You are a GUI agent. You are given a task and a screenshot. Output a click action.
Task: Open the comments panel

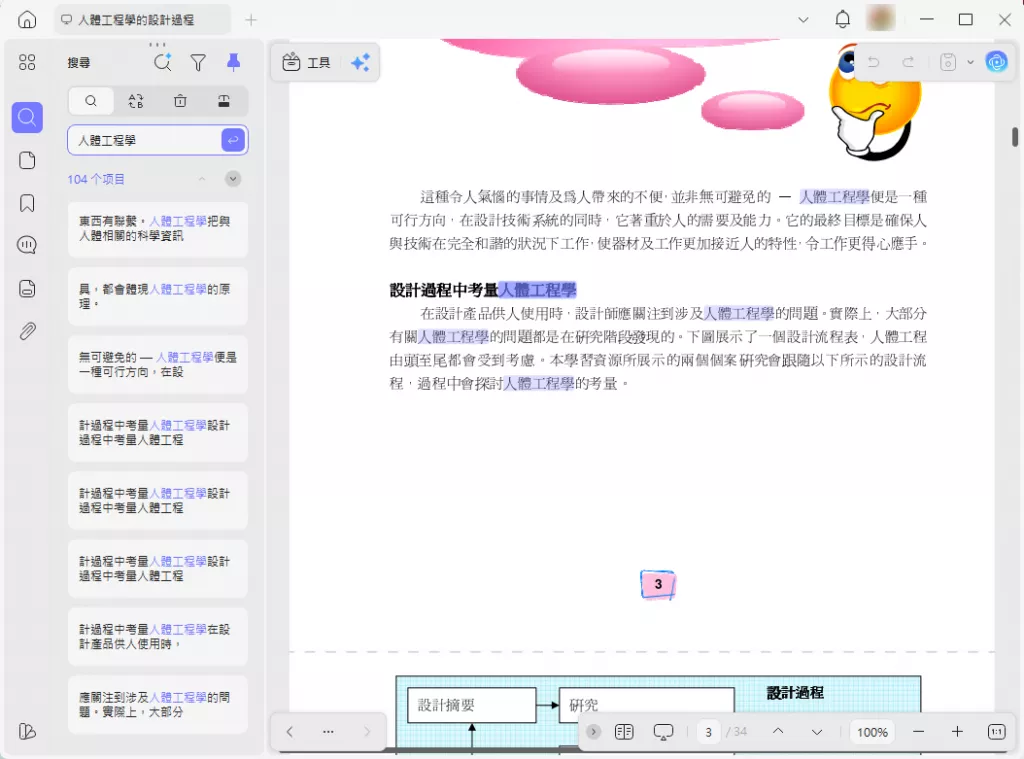pos(27,244)
